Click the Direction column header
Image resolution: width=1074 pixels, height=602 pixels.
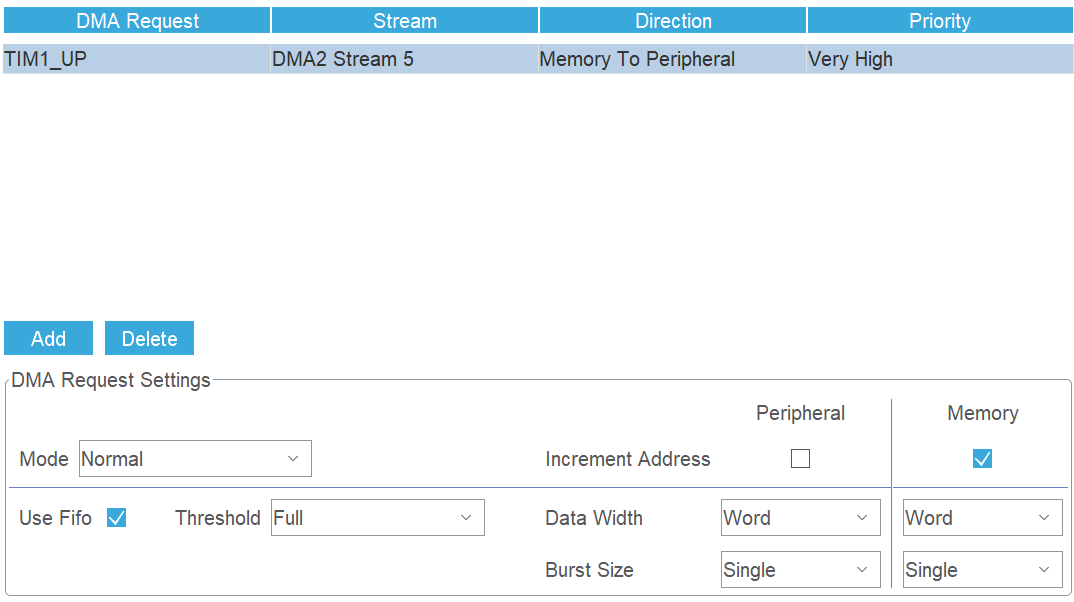[672, 20]
